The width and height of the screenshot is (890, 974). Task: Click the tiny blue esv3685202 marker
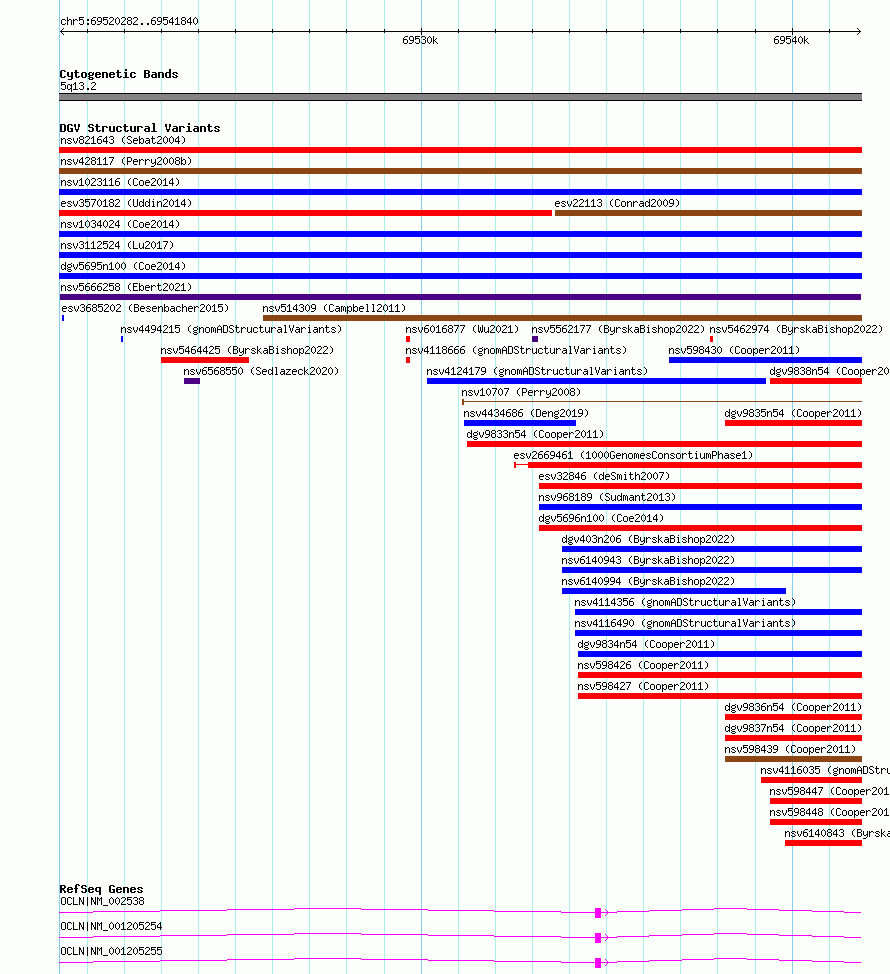[63, 318]
